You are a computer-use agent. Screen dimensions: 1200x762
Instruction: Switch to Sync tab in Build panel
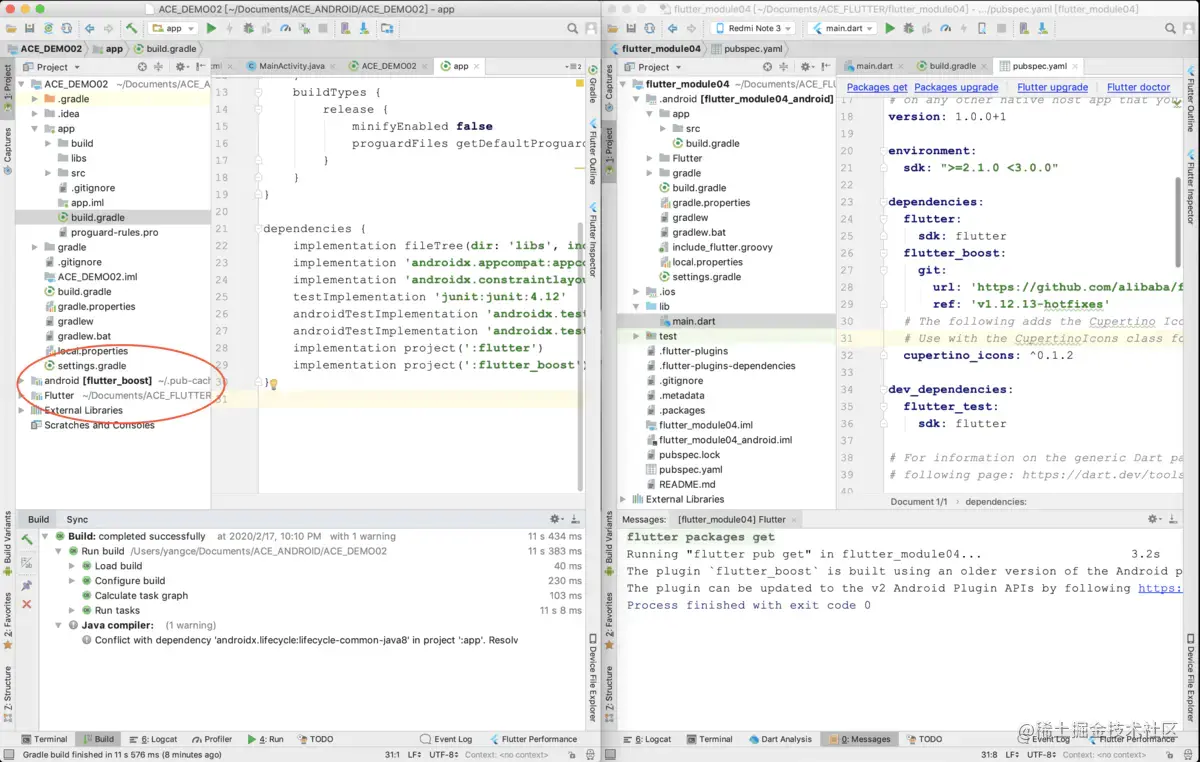(x=77, y=519)
